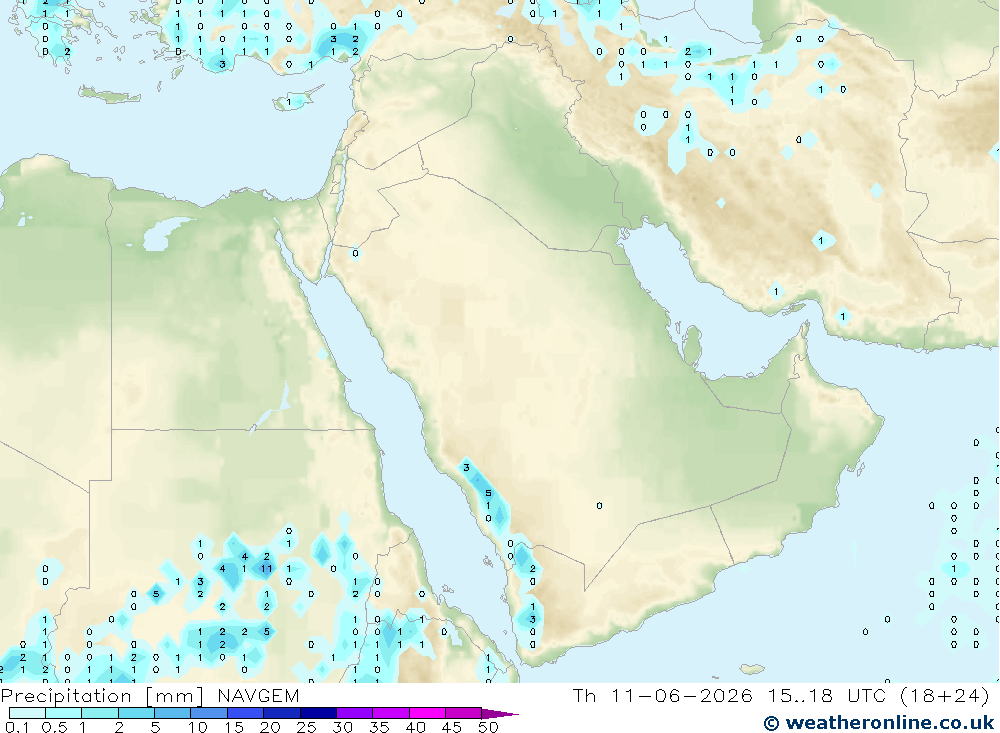Click the 20–25 mm dark blue legend swatch
This screenshot has width=1000, height=733.
tap(282, 713)
